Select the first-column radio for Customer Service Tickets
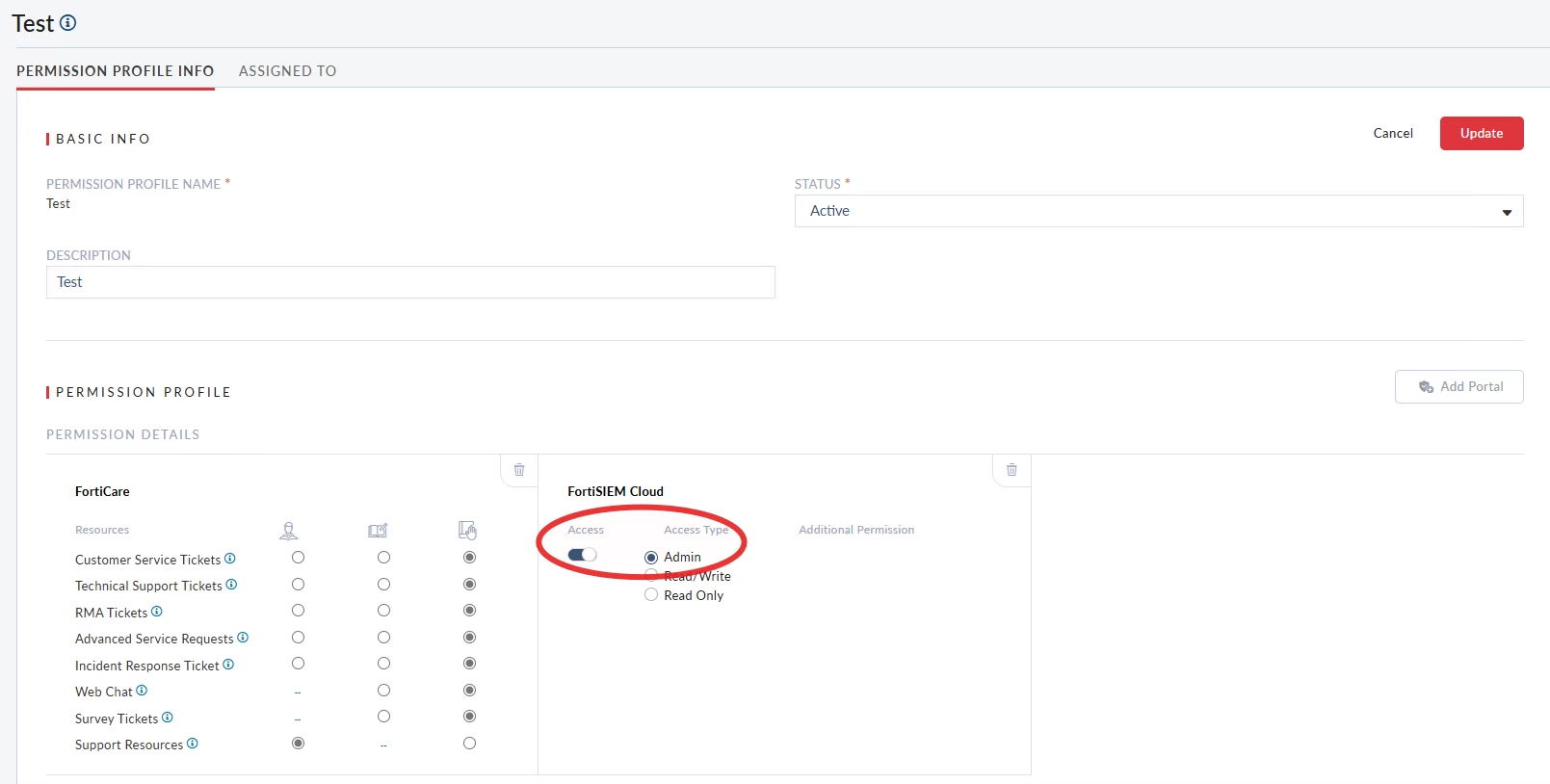 [x=299, y=558]
